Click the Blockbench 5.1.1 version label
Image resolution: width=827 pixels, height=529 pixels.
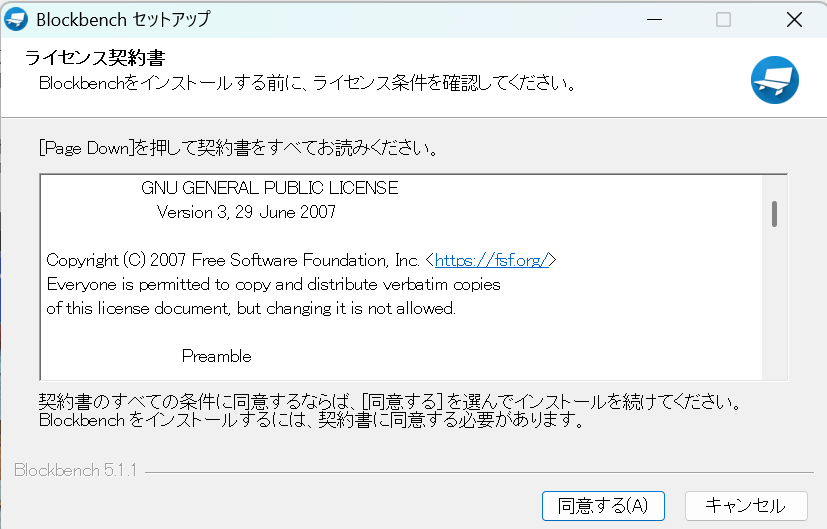(x=75, y=471)
